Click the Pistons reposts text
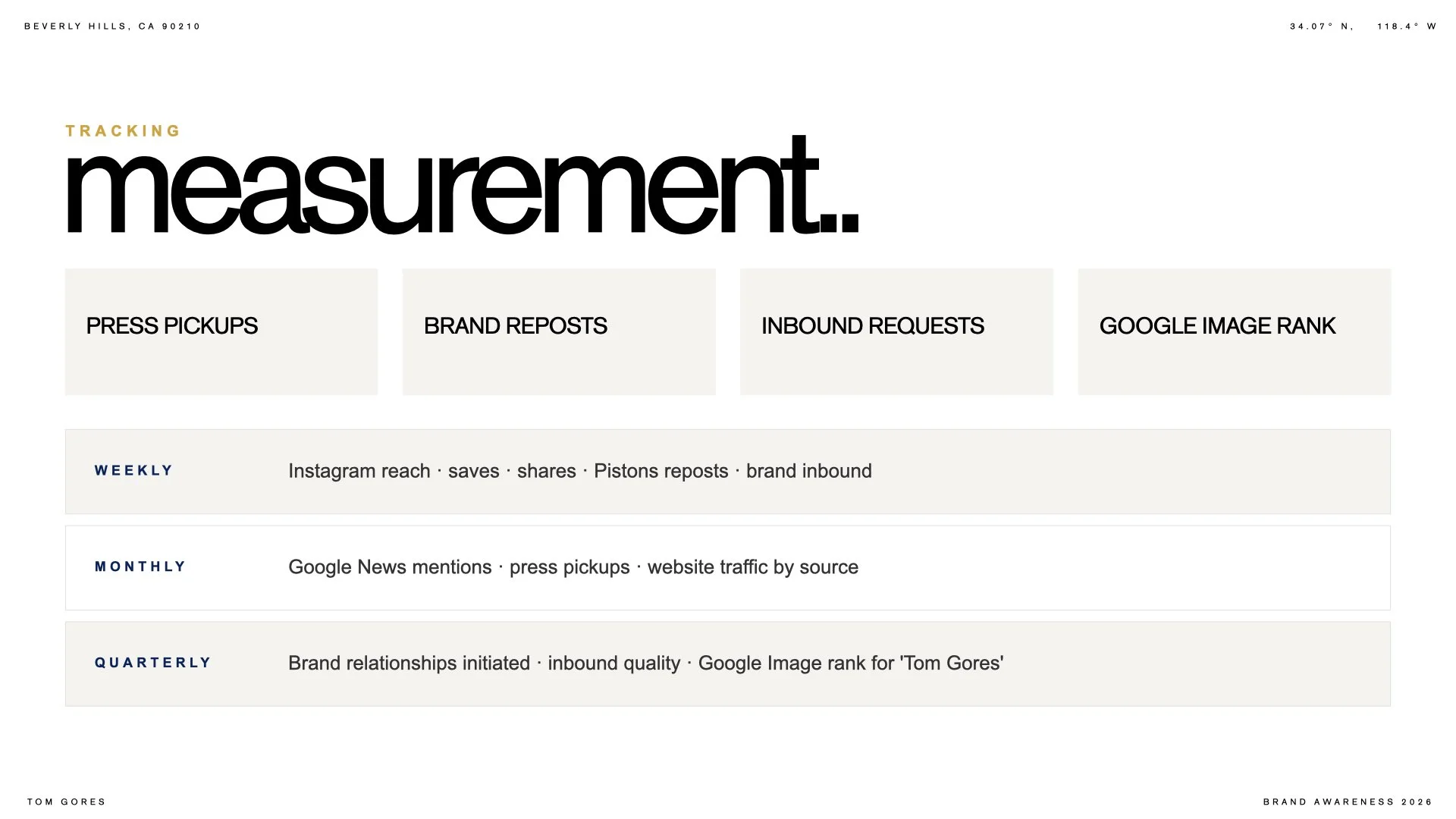This screenshot has width=1456, height=819. (661, 471)
